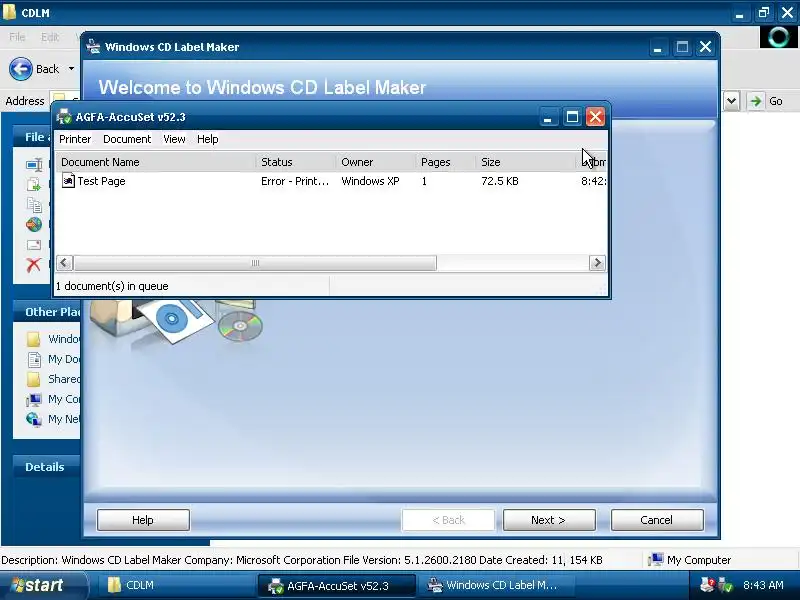Click the Pages column header

(x=445, y=162)
